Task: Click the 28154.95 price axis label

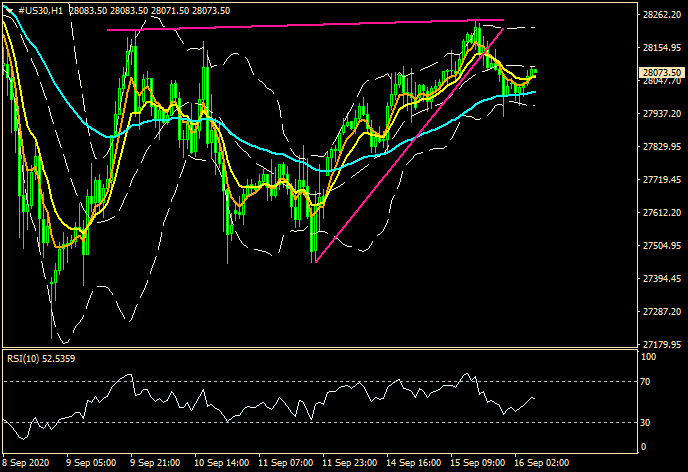Action: 660,48
